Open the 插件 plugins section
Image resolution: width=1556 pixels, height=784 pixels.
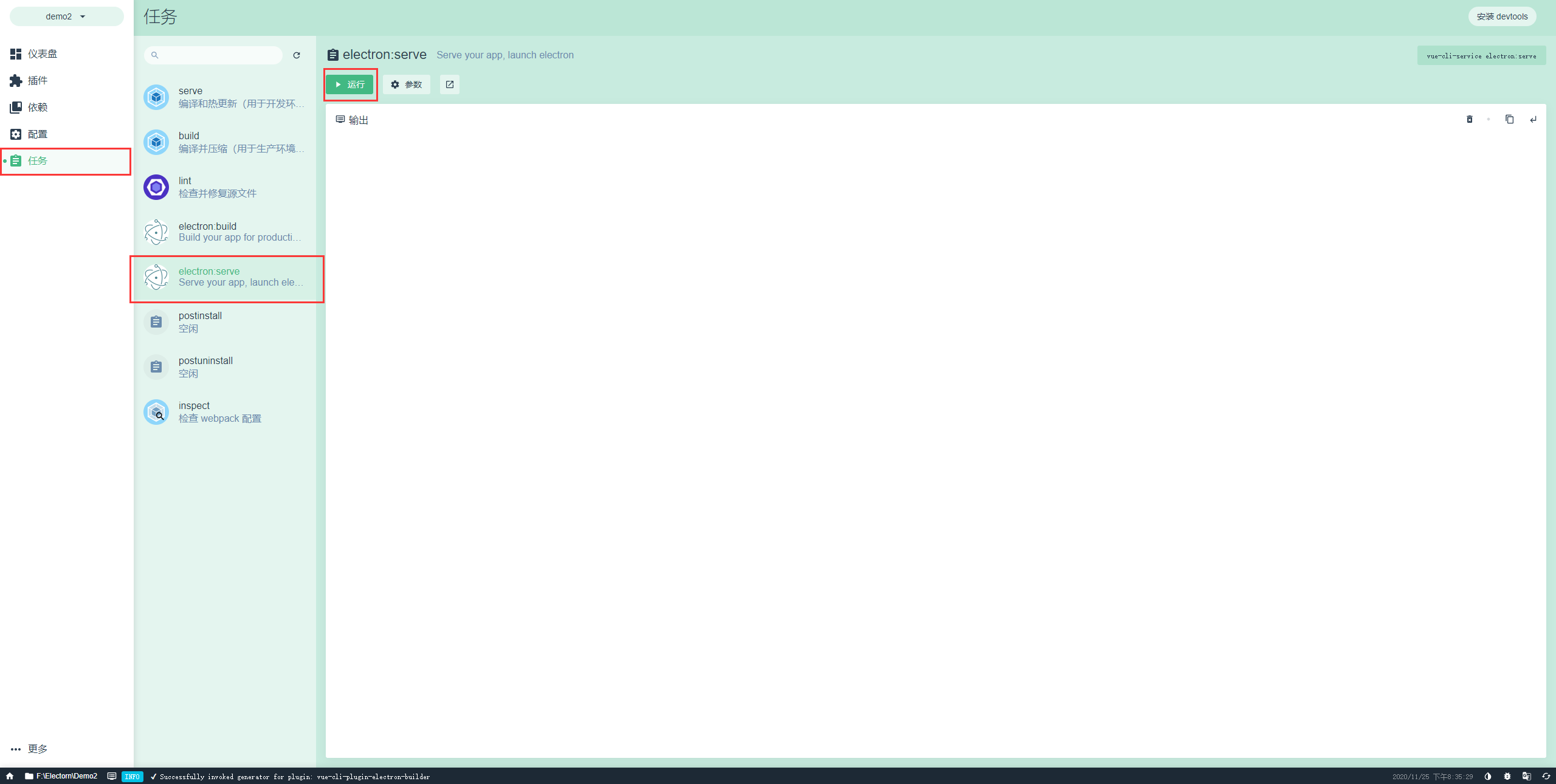[x=37, y=81]
